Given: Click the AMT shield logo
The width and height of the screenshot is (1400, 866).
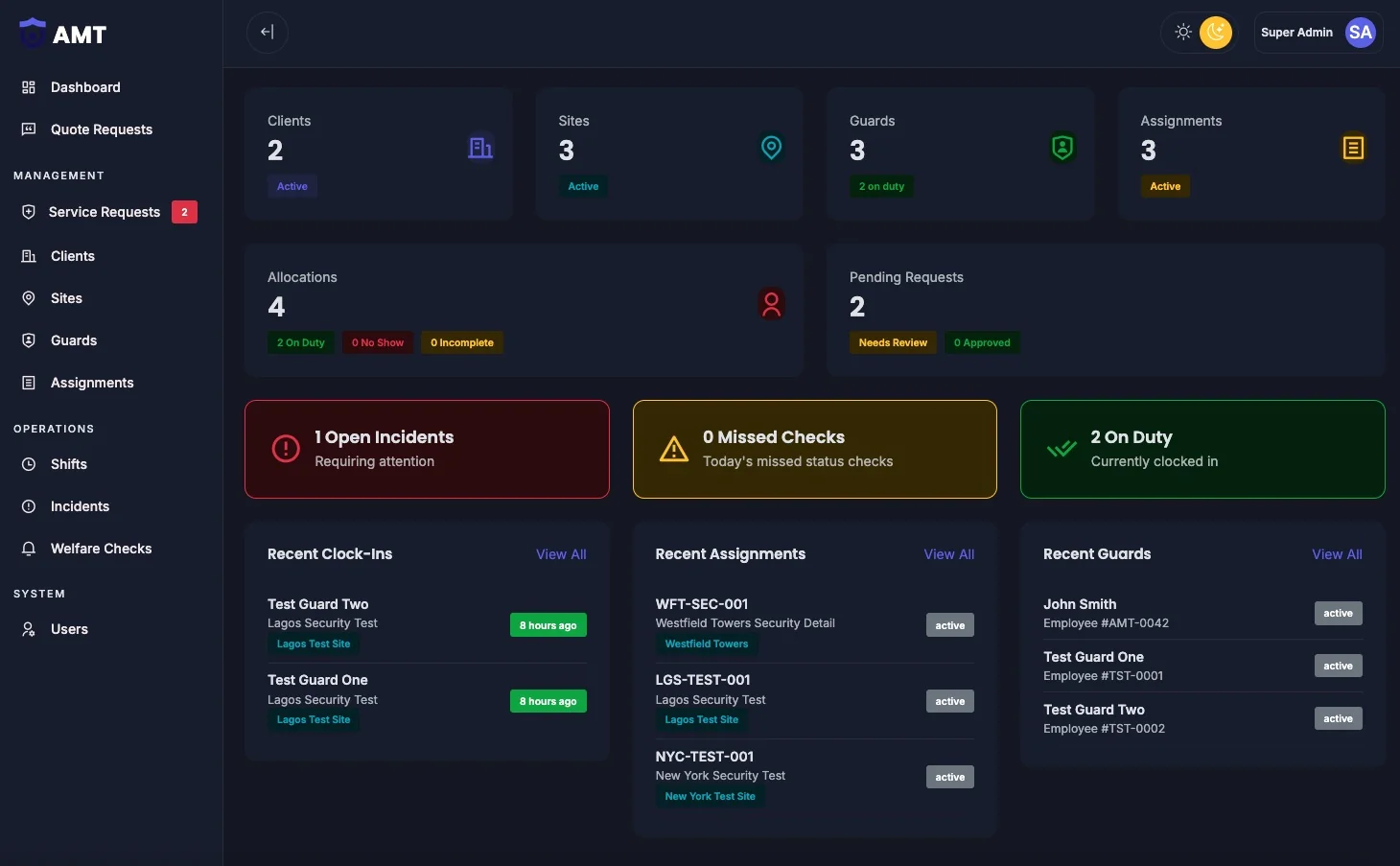Looking at the screenshot, I should pyautogui.click(x=33, y=34).
